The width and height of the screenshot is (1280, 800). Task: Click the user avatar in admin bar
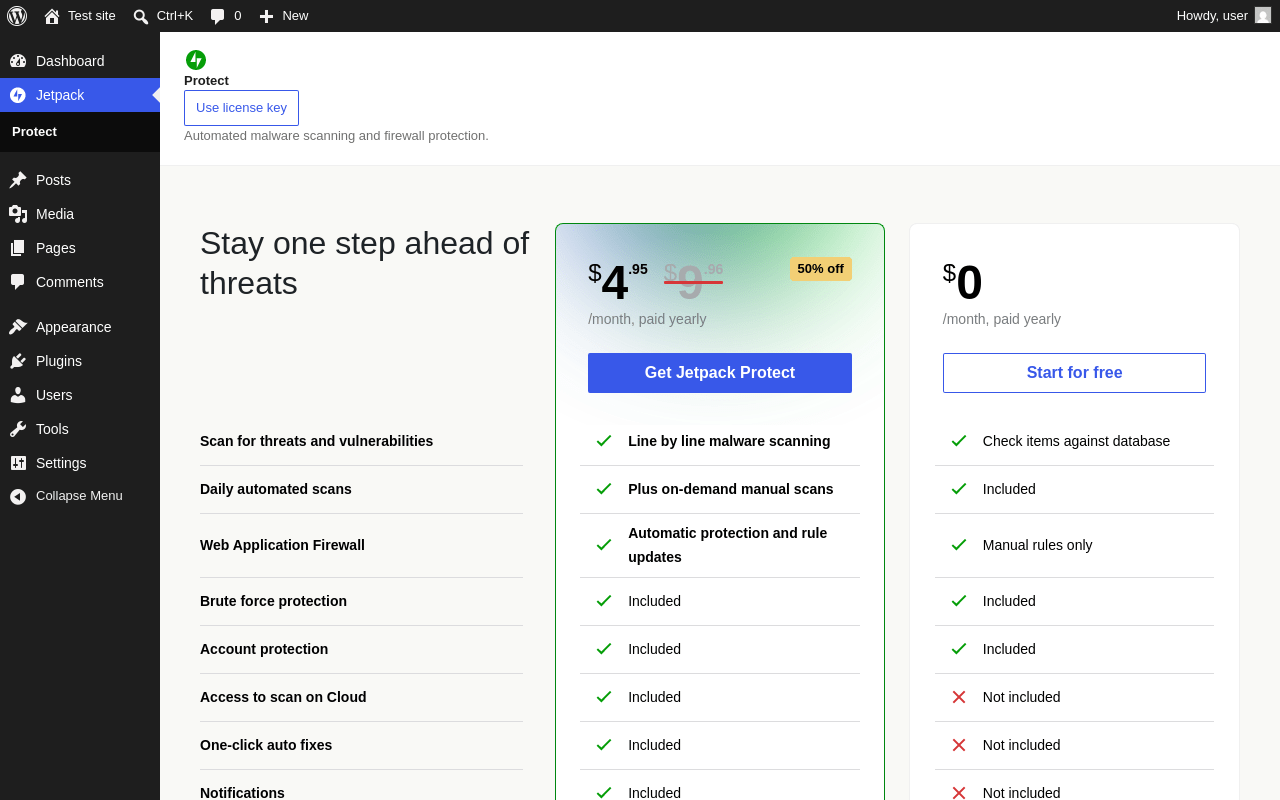coord(1263,15)
